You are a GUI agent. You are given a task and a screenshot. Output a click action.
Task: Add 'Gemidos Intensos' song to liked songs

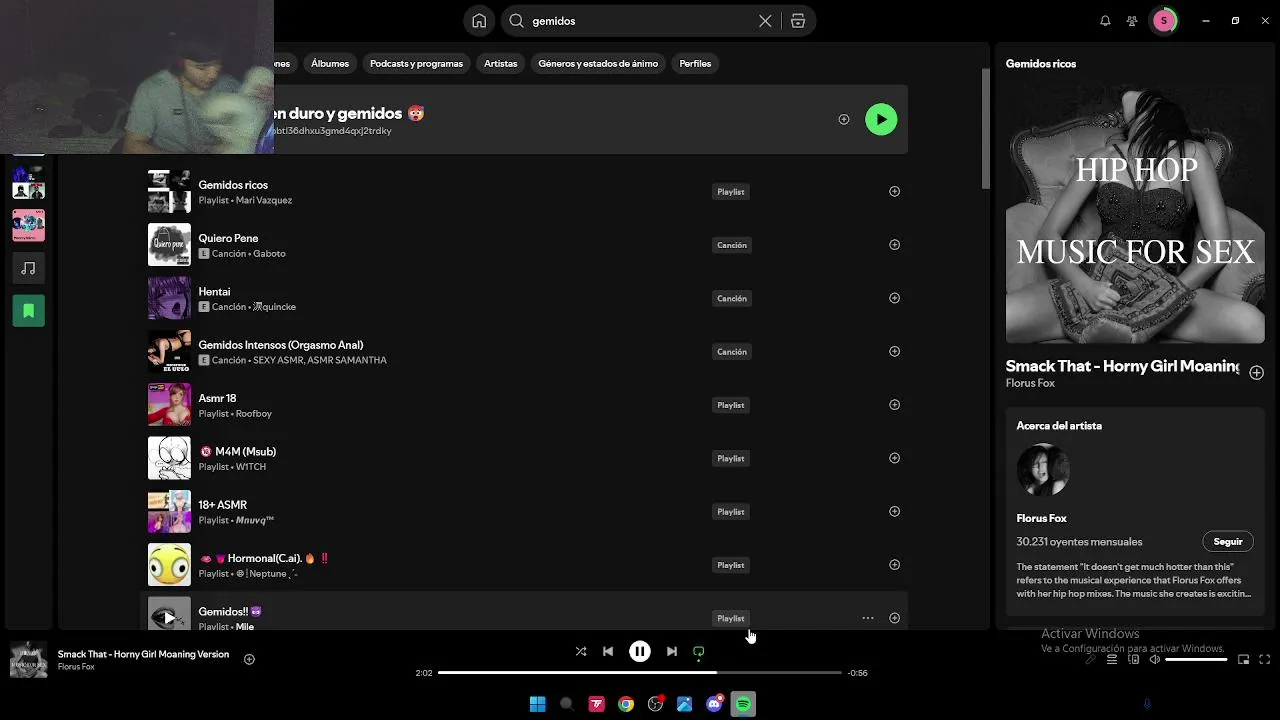[894, 351]
